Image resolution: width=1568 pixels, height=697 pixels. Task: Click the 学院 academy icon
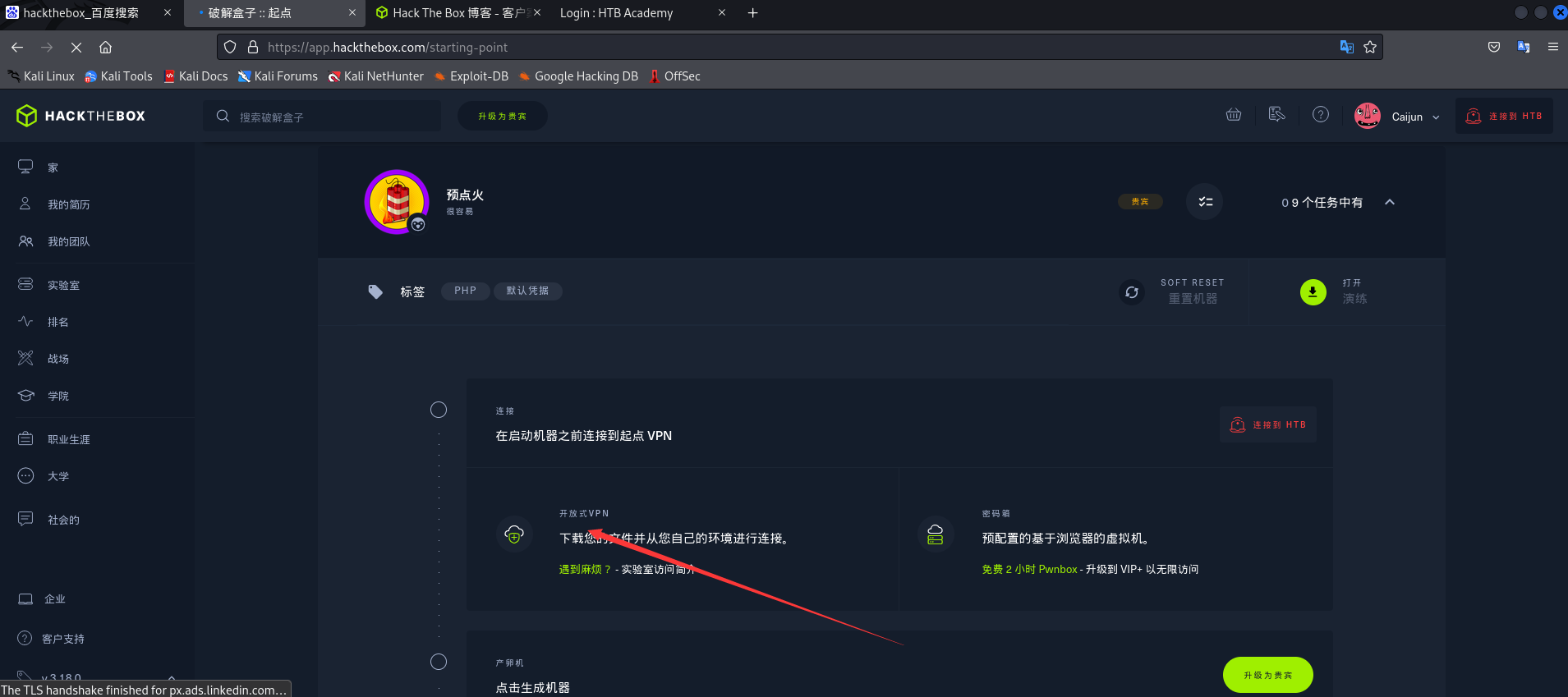(x=26, y=395)
